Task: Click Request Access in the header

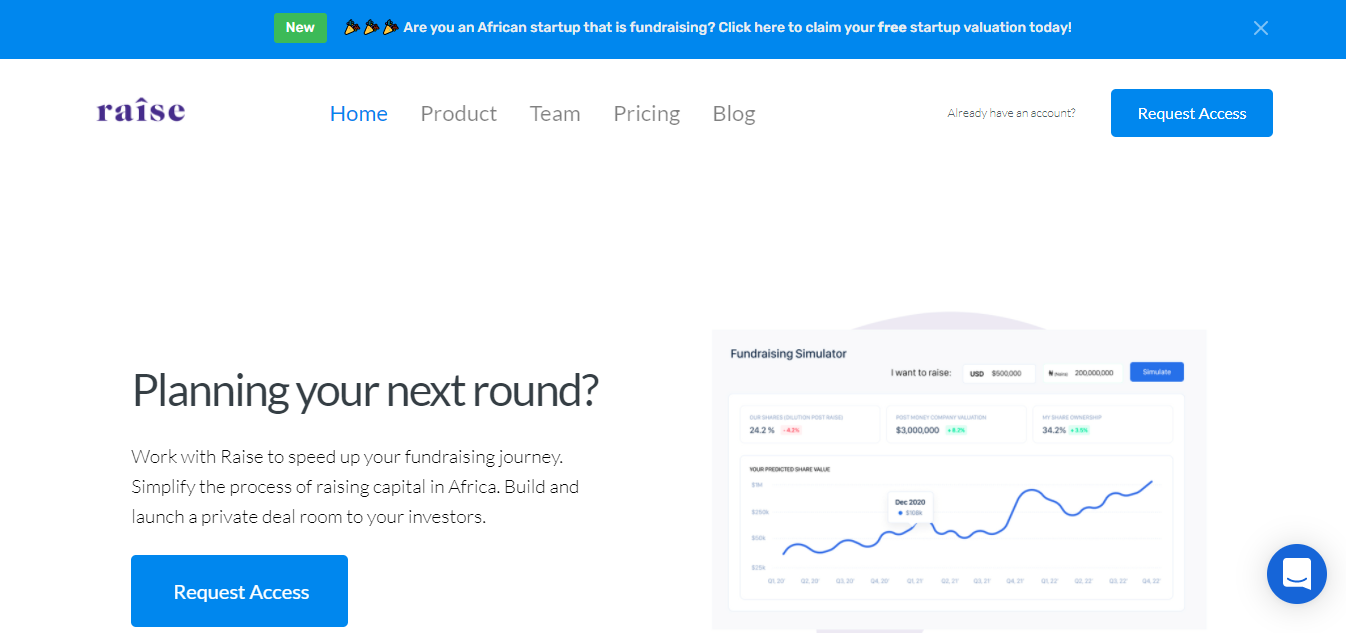Action: 1191,113
